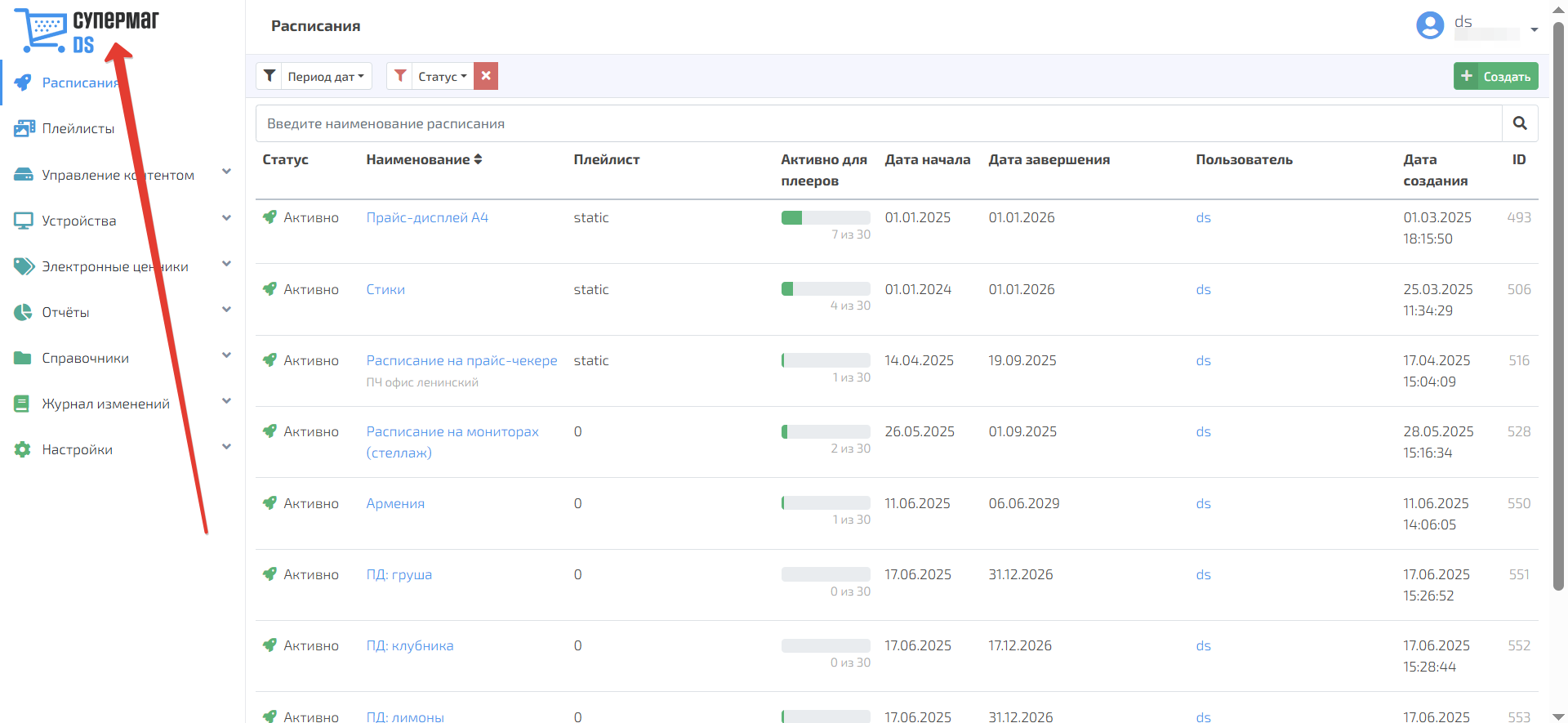Sort by Наименование column arrows
This screenshot has width=1568, height=723.
(x=479, y=159)
